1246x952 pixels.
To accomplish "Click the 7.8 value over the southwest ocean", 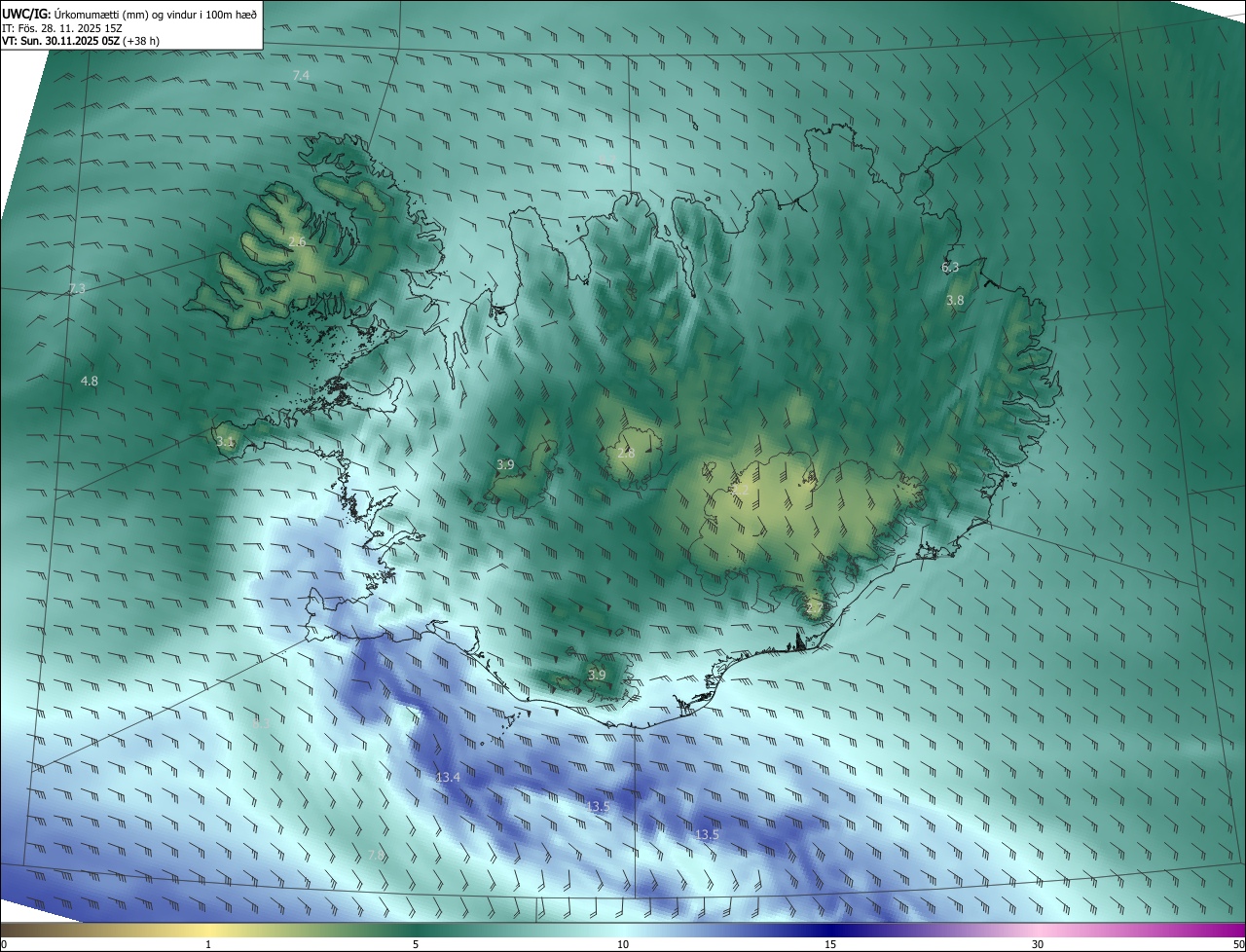I will tap(376, 855).
